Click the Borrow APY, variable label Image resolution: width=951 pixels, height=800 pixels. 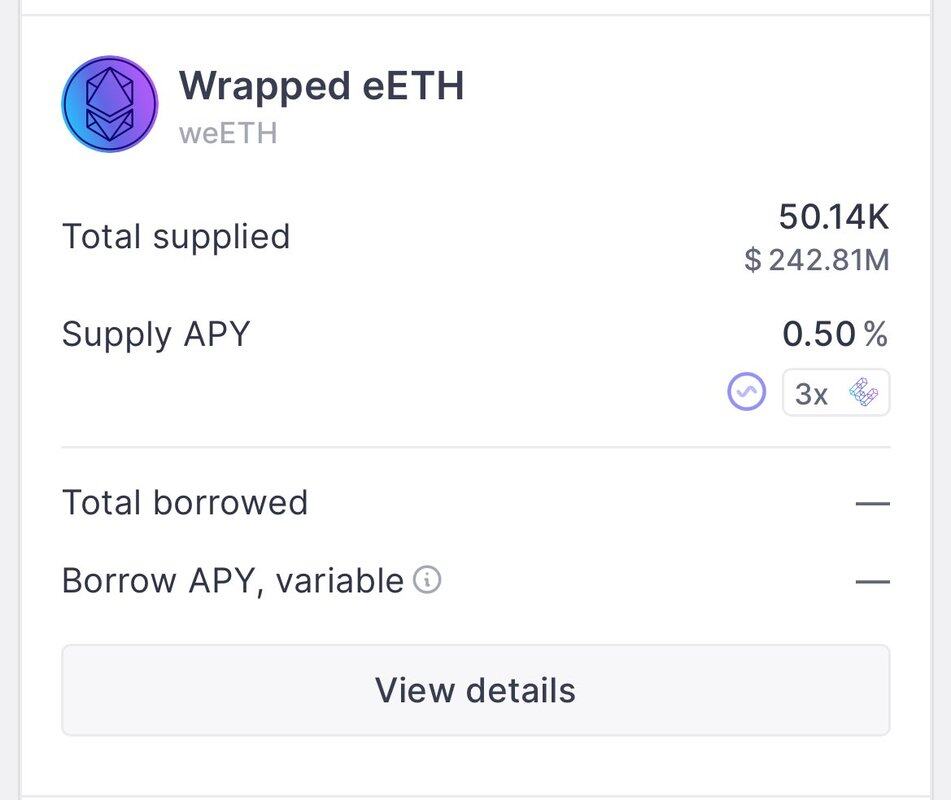click(x=233, y=580)
